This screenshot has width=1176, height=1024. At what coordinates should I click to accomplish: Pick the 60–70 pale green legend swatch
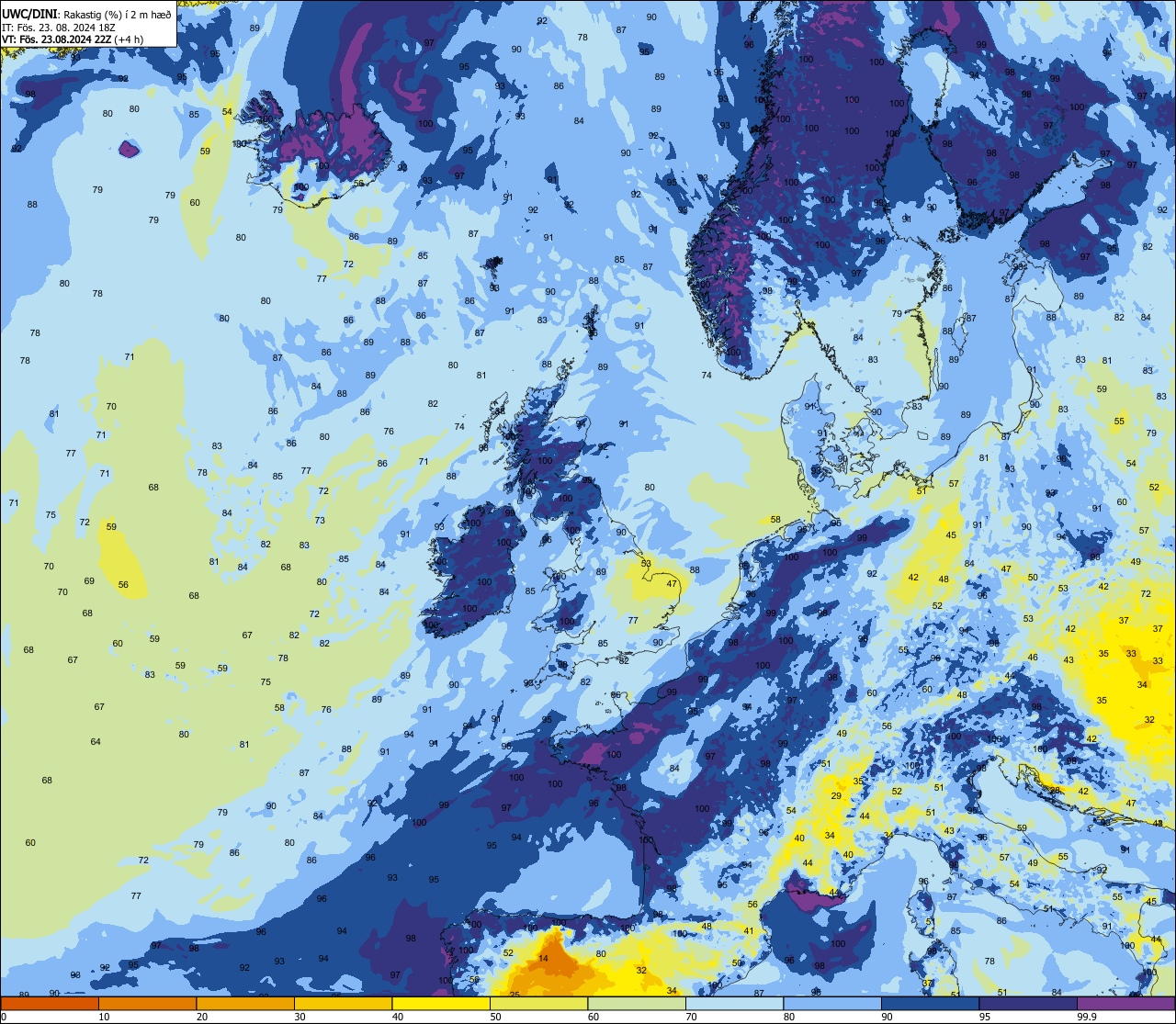[x=637, y=1004]
